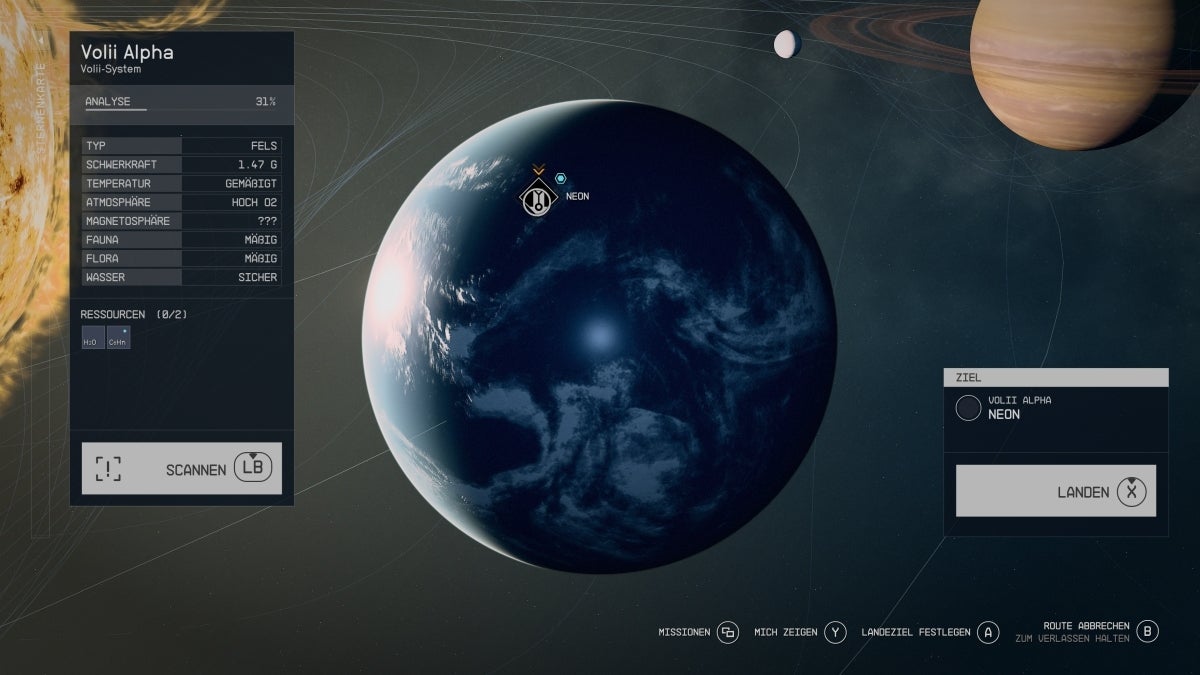Select the Magnetosphäre row
The image size is (1200, 675).
tap(181, 221)
